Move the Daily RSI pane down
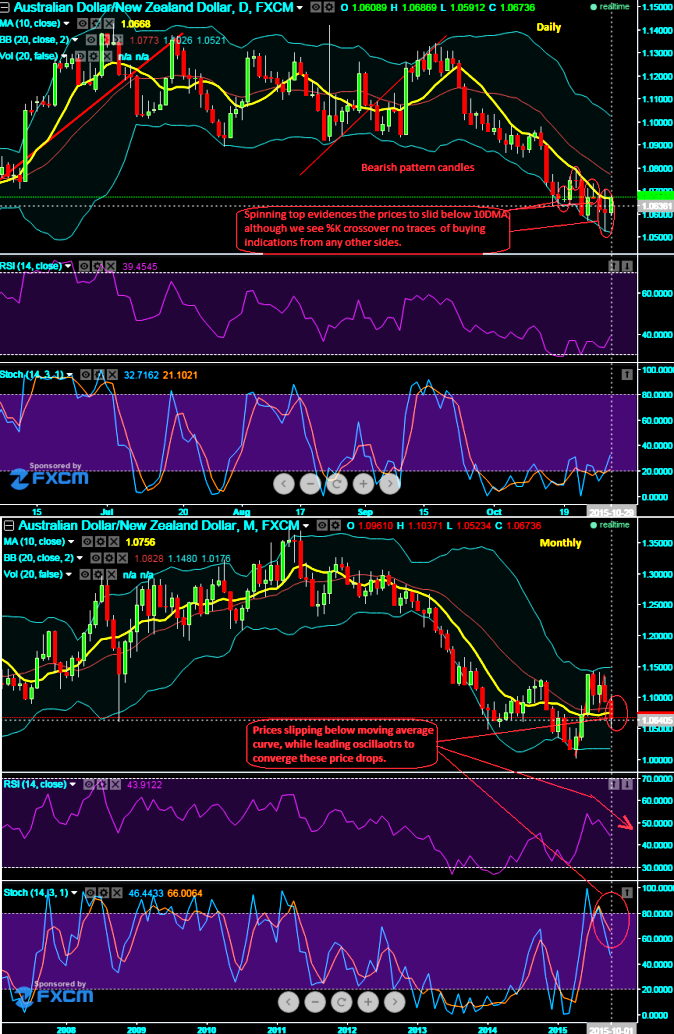 pyautogui.click(x=627, y=266)
